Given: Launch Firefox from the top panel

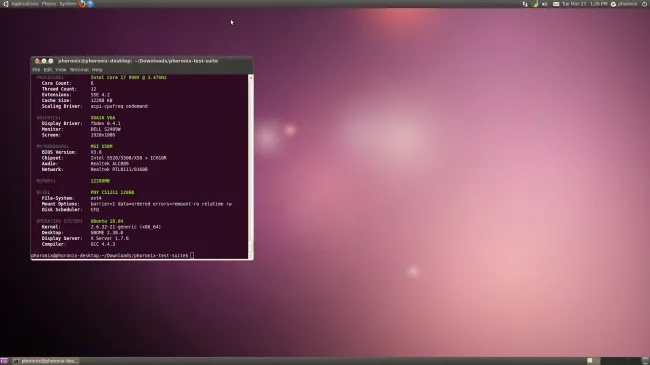Looking at the screenshot, I should coord(82,4).
